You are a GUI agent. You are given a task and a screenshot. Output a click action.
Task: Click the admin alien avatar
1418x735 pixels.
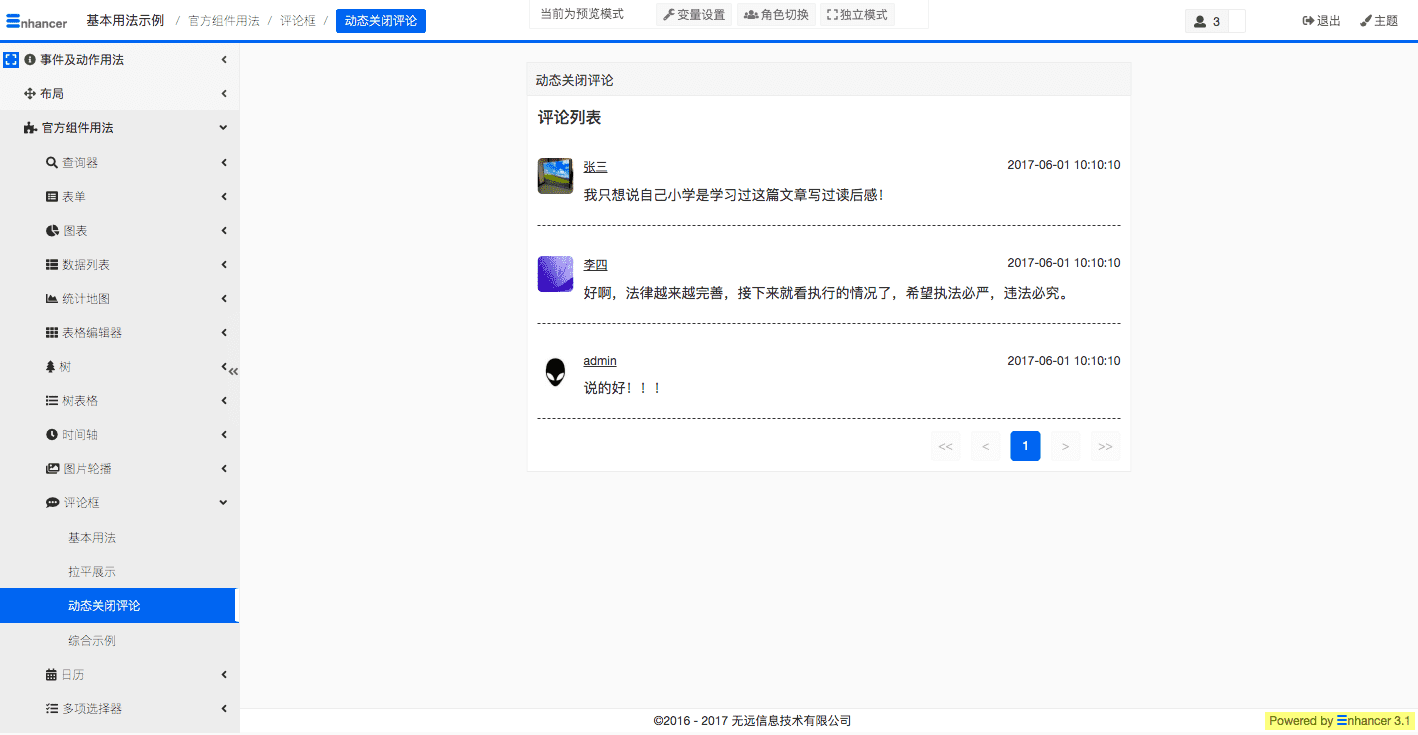point(555,372)
